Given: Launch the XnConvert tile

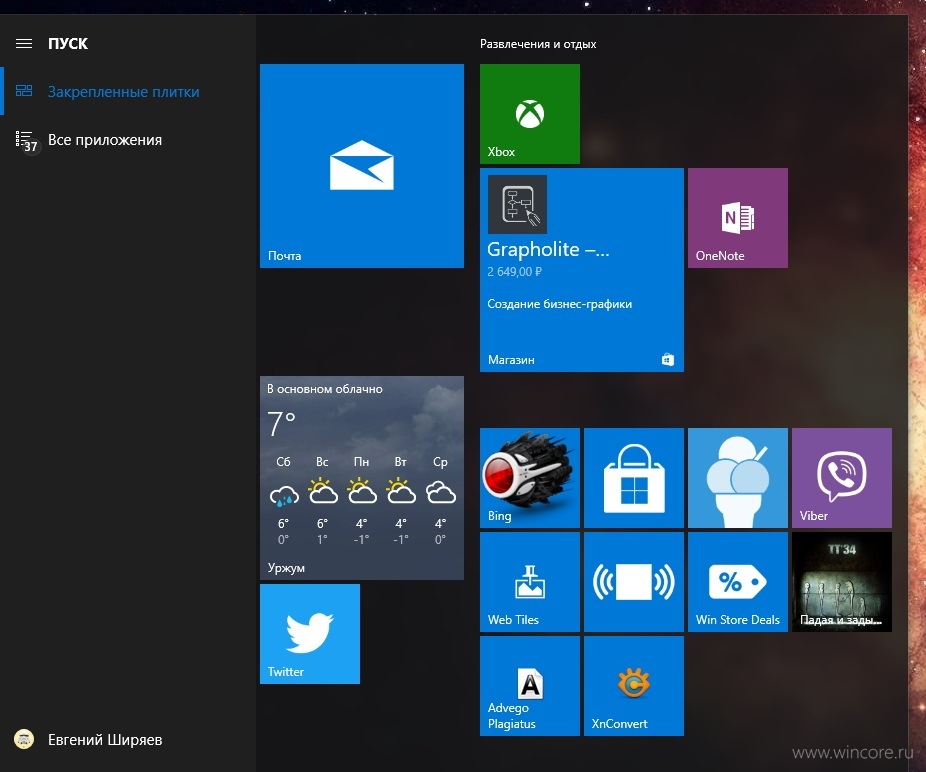Looking at the screenshot, I should pyautogui.click(x=634, y=686).
